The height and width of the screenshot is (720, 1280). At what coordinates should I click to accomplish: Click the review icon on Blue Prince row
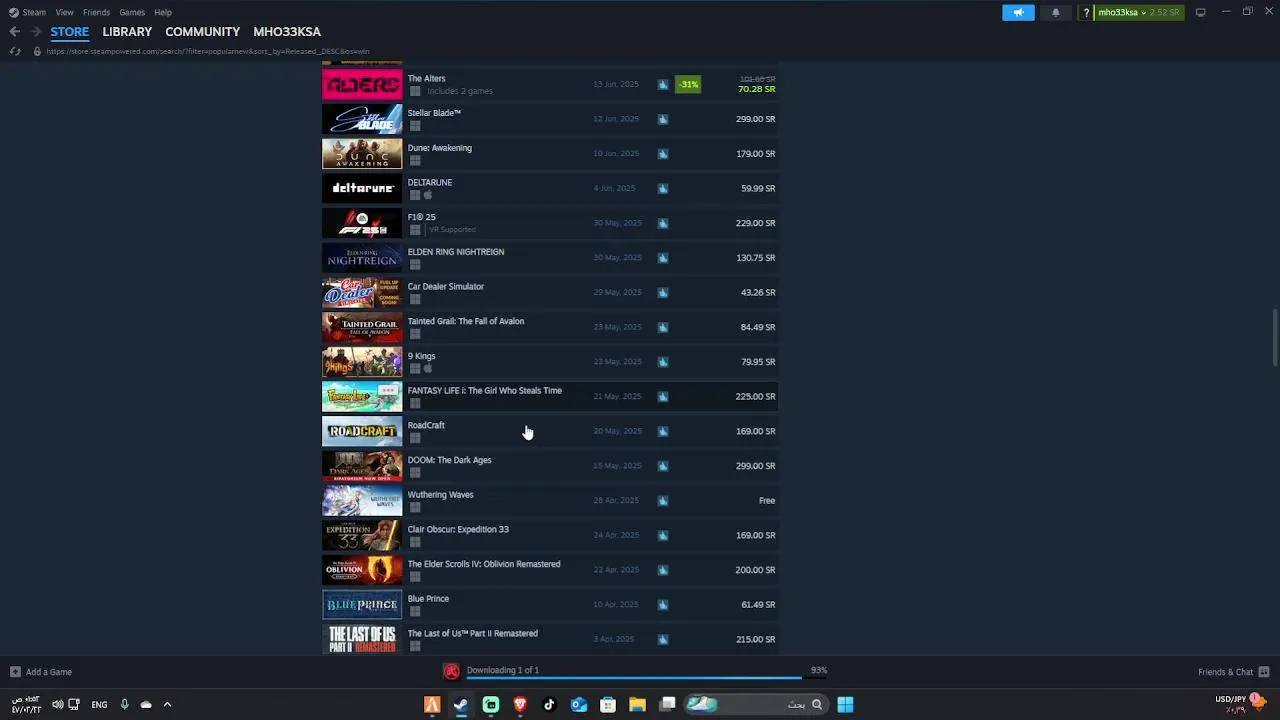[663, 604]
